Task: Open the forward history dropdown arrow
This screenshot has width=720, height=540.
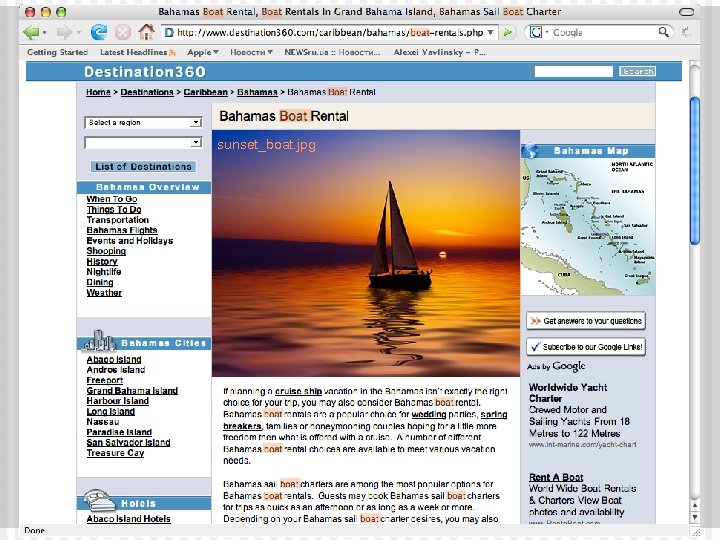Action: 79,33
